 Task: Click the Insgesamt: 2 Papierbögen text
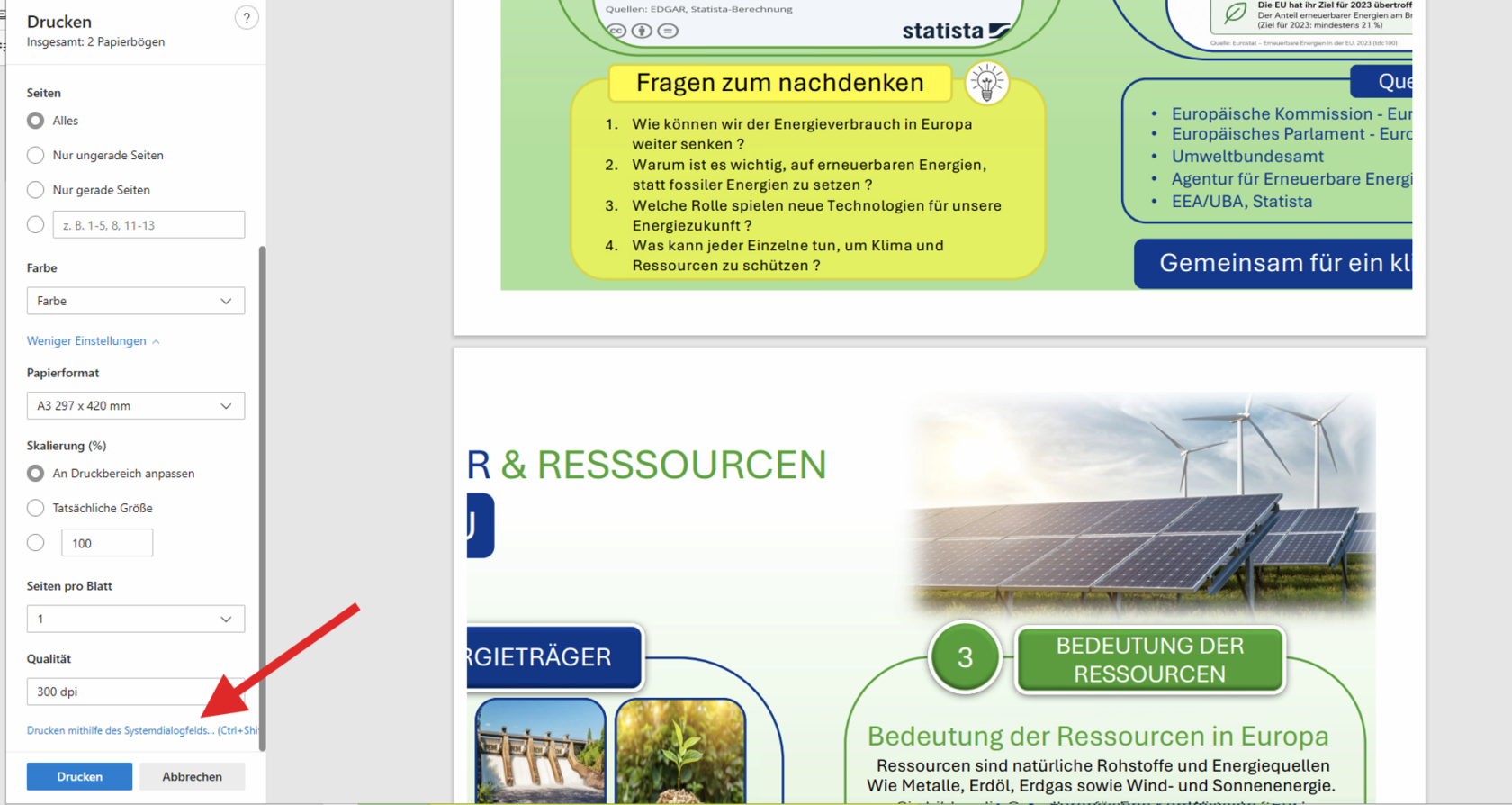pyautogui.click(x=96, y=42)
